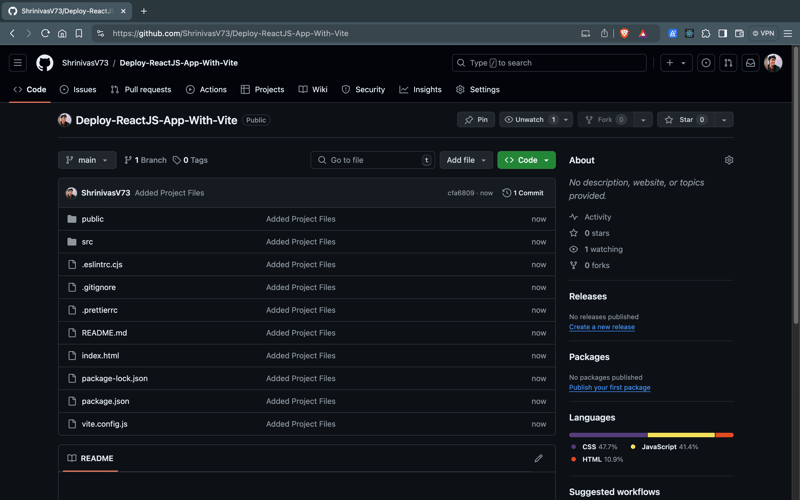Open notifications inbox icon
Viewport: 800px width, 500px height.
point(751,63)
